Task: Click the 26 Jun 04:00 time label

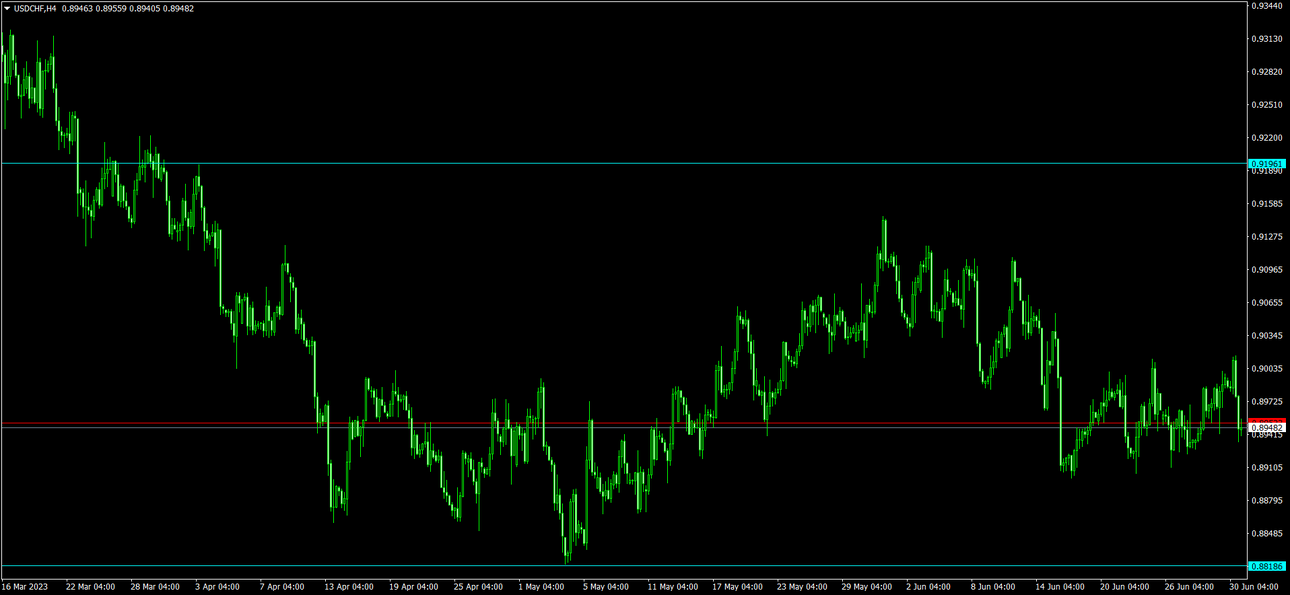Action: tap(1190, 587)
